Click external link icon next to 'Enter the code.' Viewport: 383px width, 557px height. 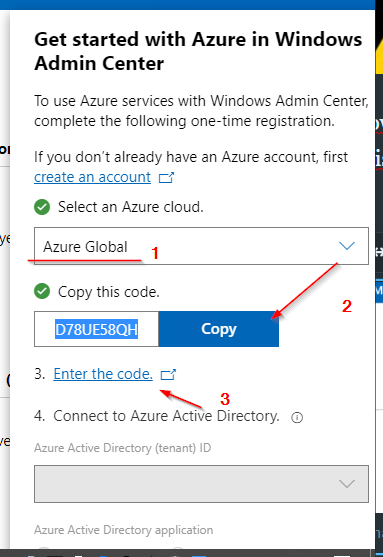click(168, 374)
